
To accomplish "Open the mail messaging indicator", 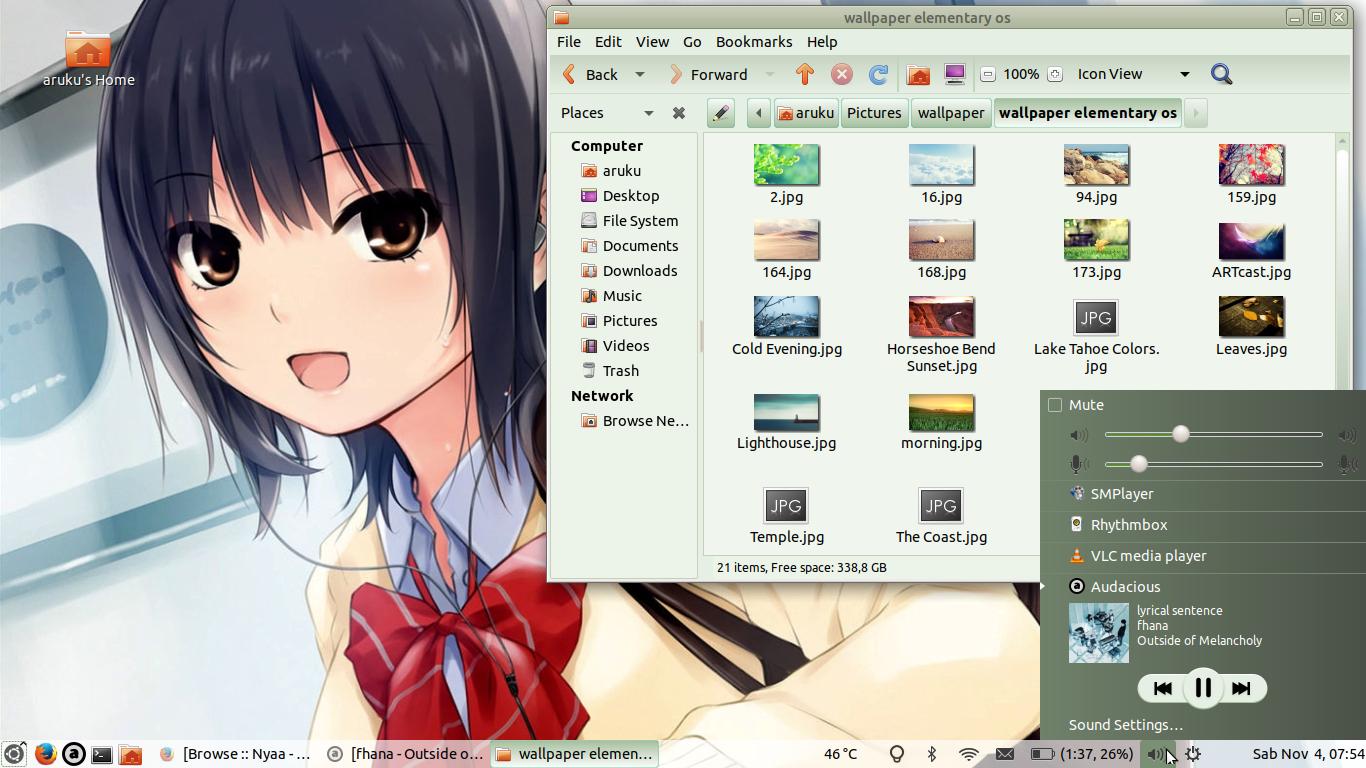I will 1005,754.
